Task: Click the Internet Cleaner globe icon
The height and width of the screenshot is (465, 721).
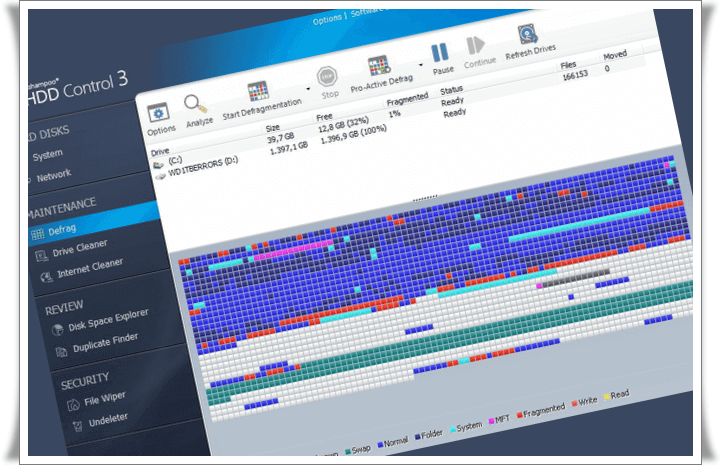Action: (x=46, y=277)
